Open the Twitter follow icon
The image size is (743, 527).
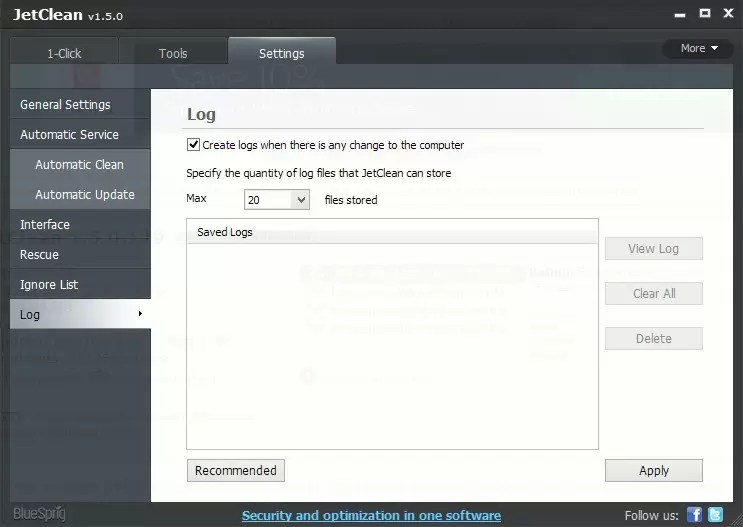[x=715, y=515]
